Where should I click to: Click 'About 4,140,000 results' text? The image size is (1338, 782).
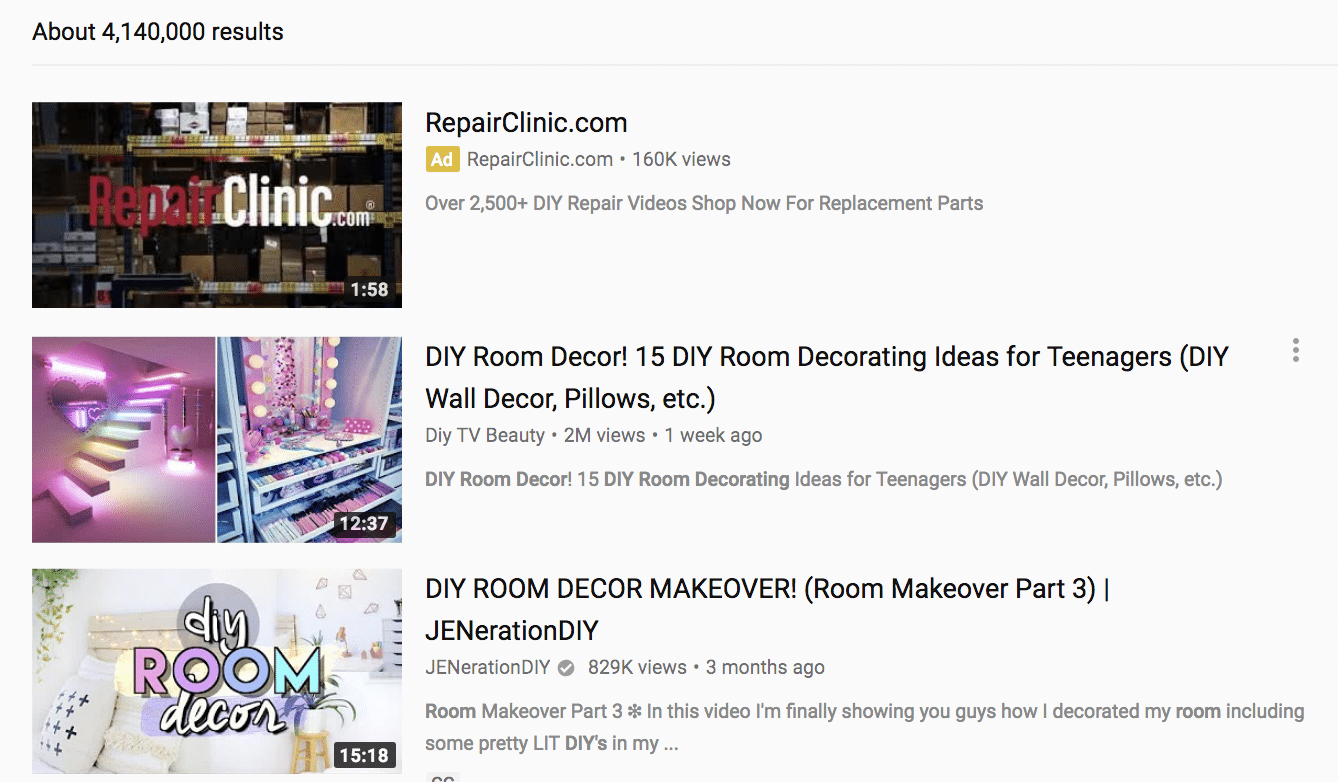(x=158, y=32)
